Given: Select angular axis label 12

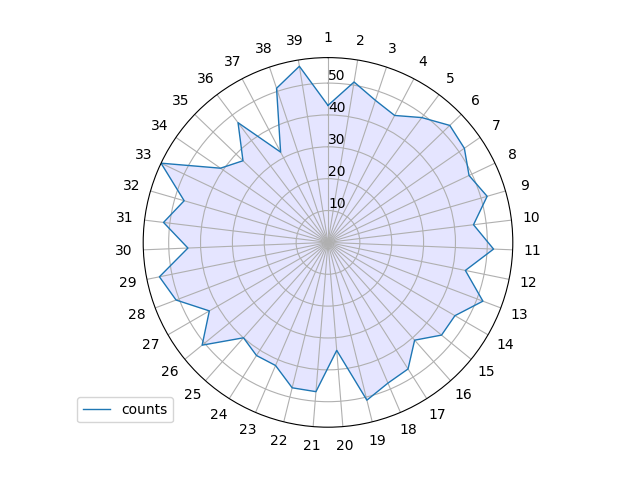Looking at the screenshot, I should 528,282.
